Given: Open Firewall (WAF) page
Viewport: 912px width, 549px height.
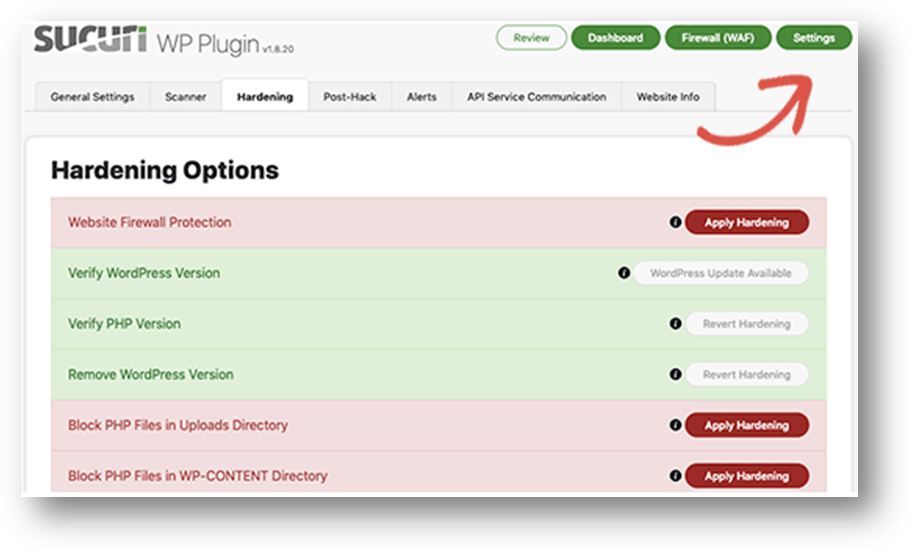Looking at the screenshot, I should tap(718, 38).
